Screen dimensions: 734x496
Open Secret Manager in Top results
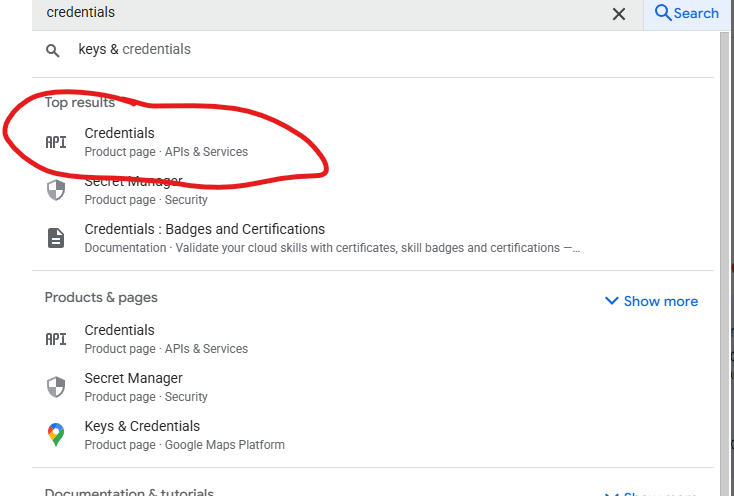click(x=133, y=183)
